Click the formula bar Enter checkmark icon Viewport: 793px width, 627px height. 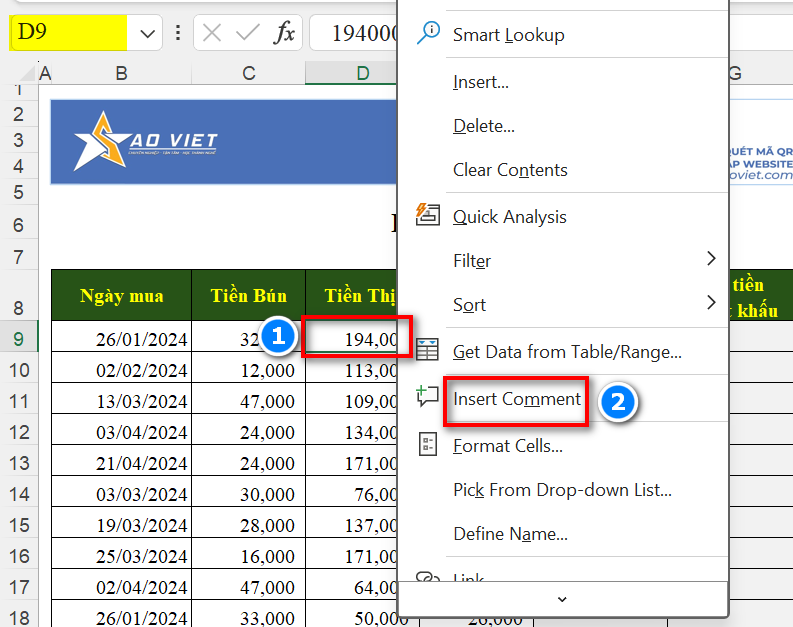(247, 33)
